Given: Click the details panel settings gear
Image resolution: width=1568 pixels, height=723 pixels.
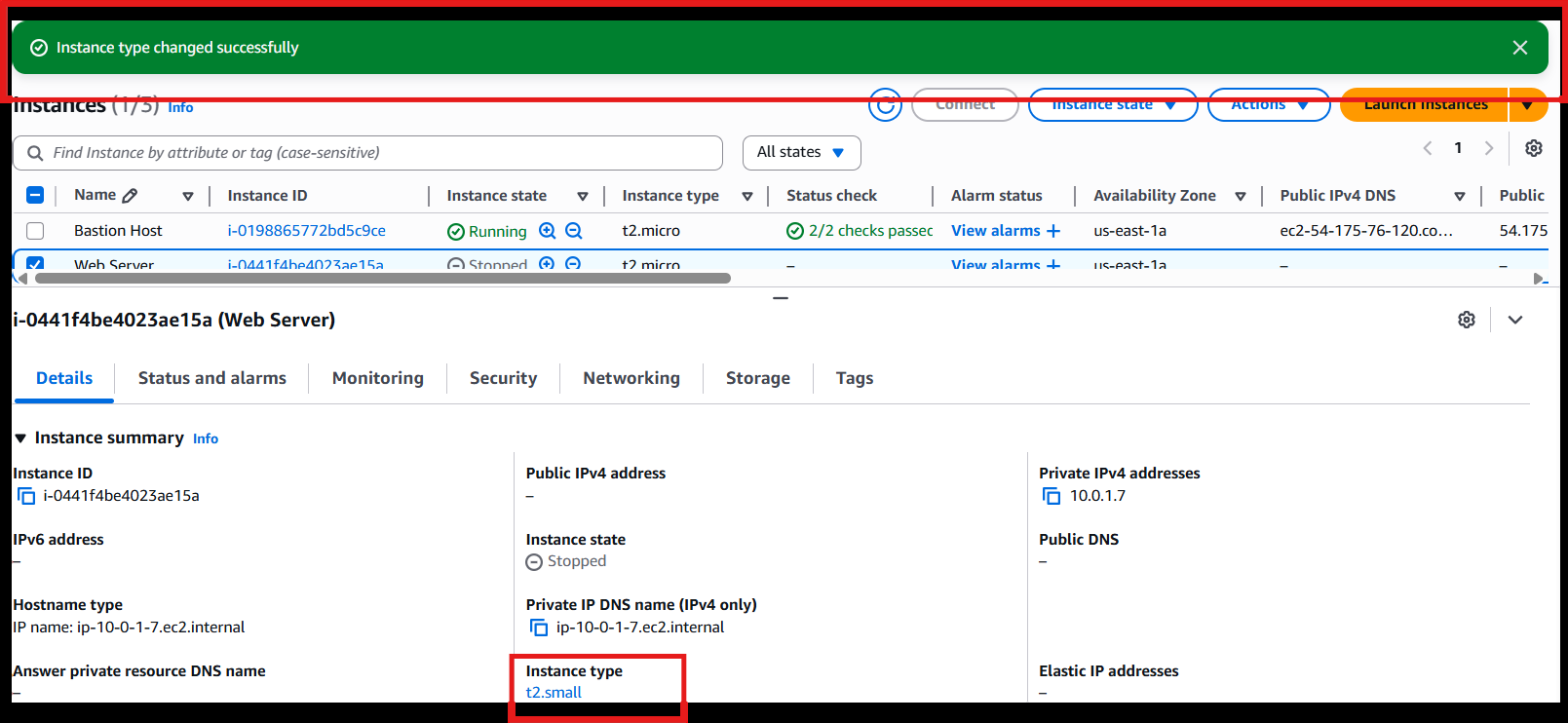Looking at the screenshot, I should pyautogui.click(x=1466, y=320).
